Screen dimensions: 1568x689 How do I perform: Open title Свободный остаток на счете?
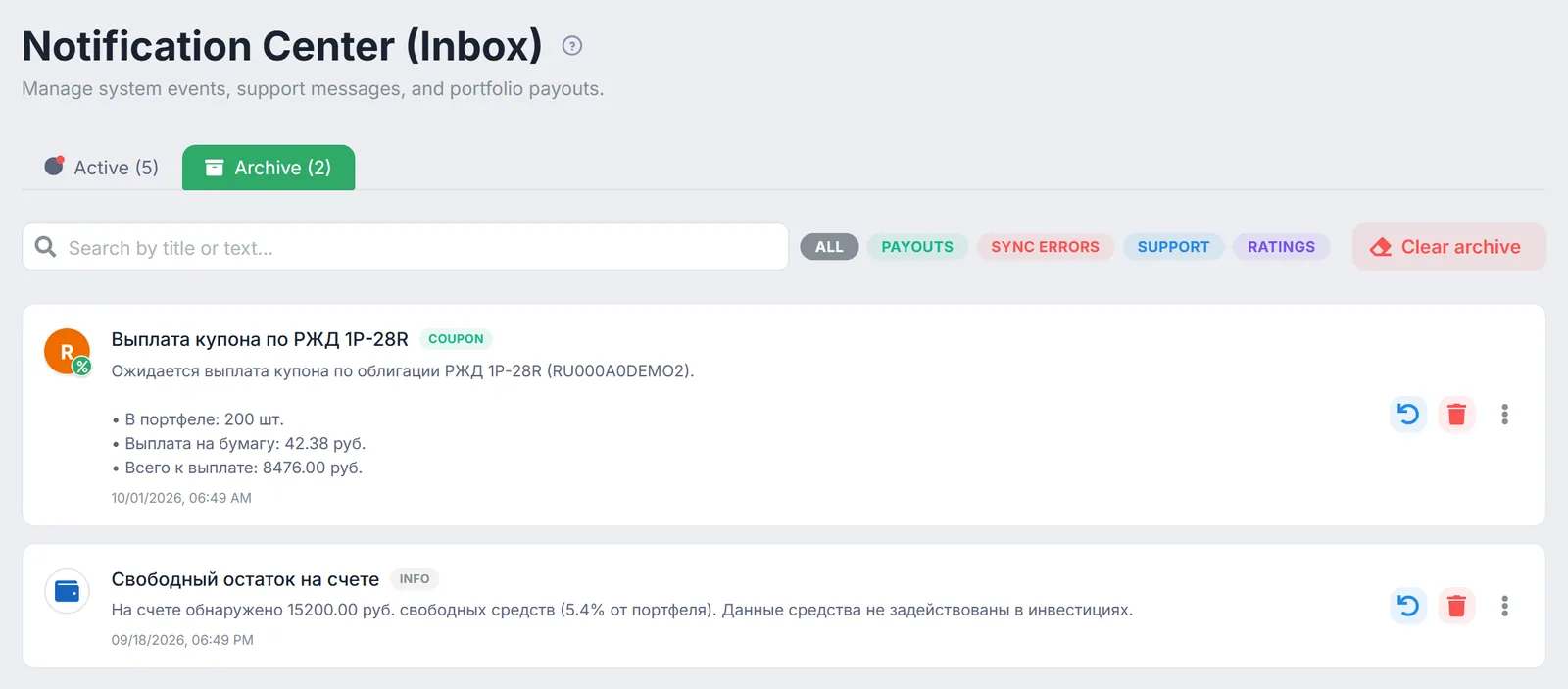coord(245,579)
